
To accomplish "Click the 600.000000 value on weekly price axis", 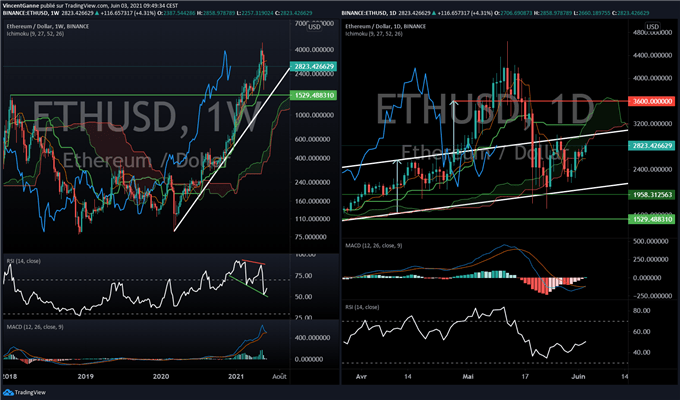I will [314, 139].
